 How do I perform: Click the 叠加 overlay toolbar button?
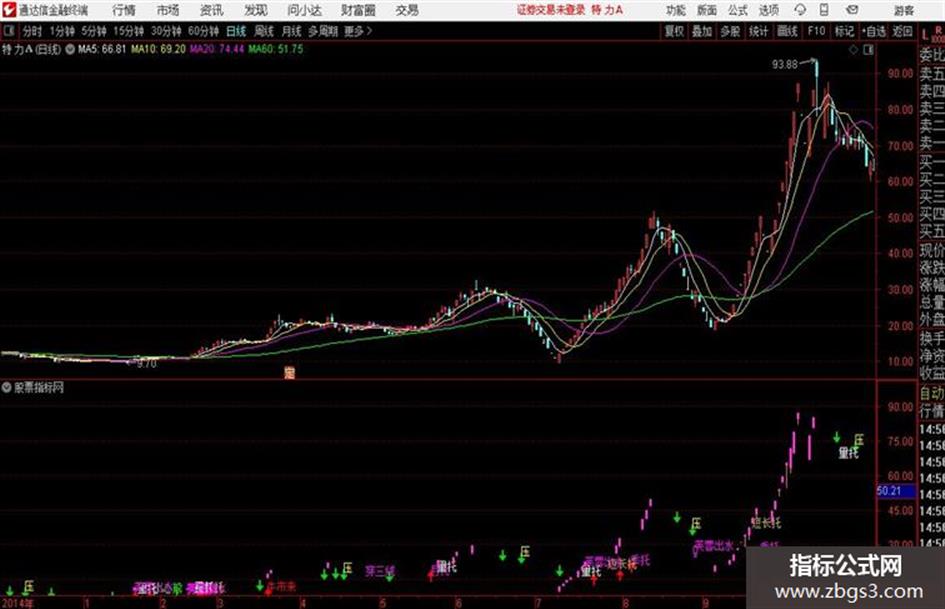pyautogui.click(x=702, y=31)
